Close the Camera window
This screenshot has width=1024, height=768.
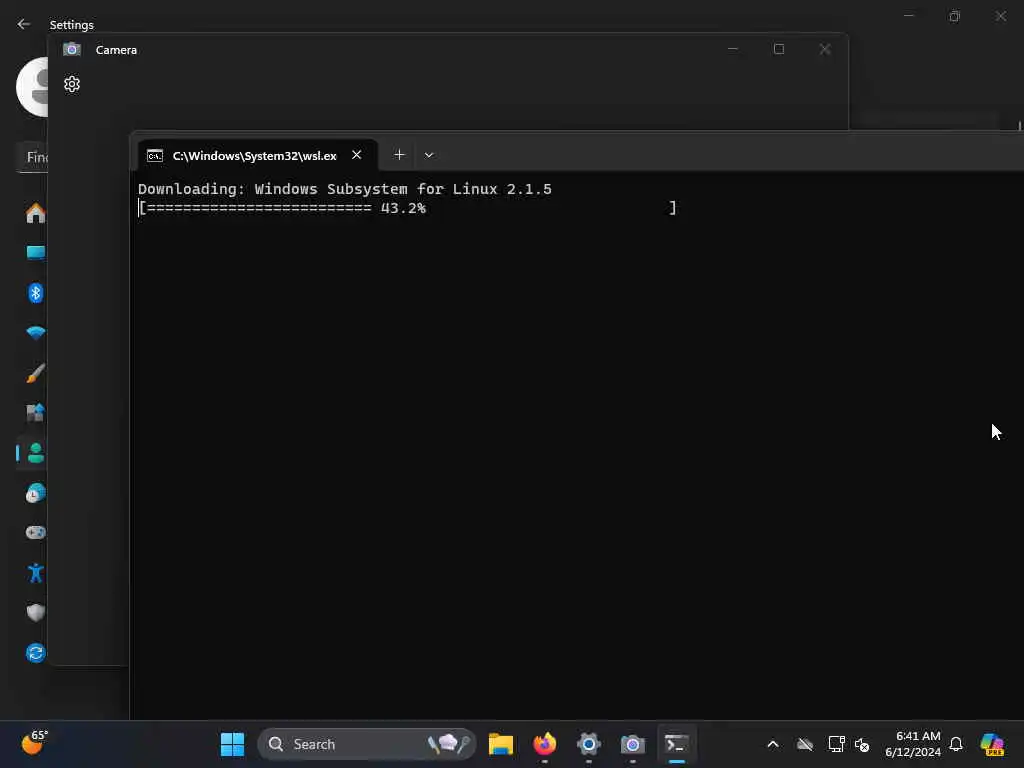[825, 49]
